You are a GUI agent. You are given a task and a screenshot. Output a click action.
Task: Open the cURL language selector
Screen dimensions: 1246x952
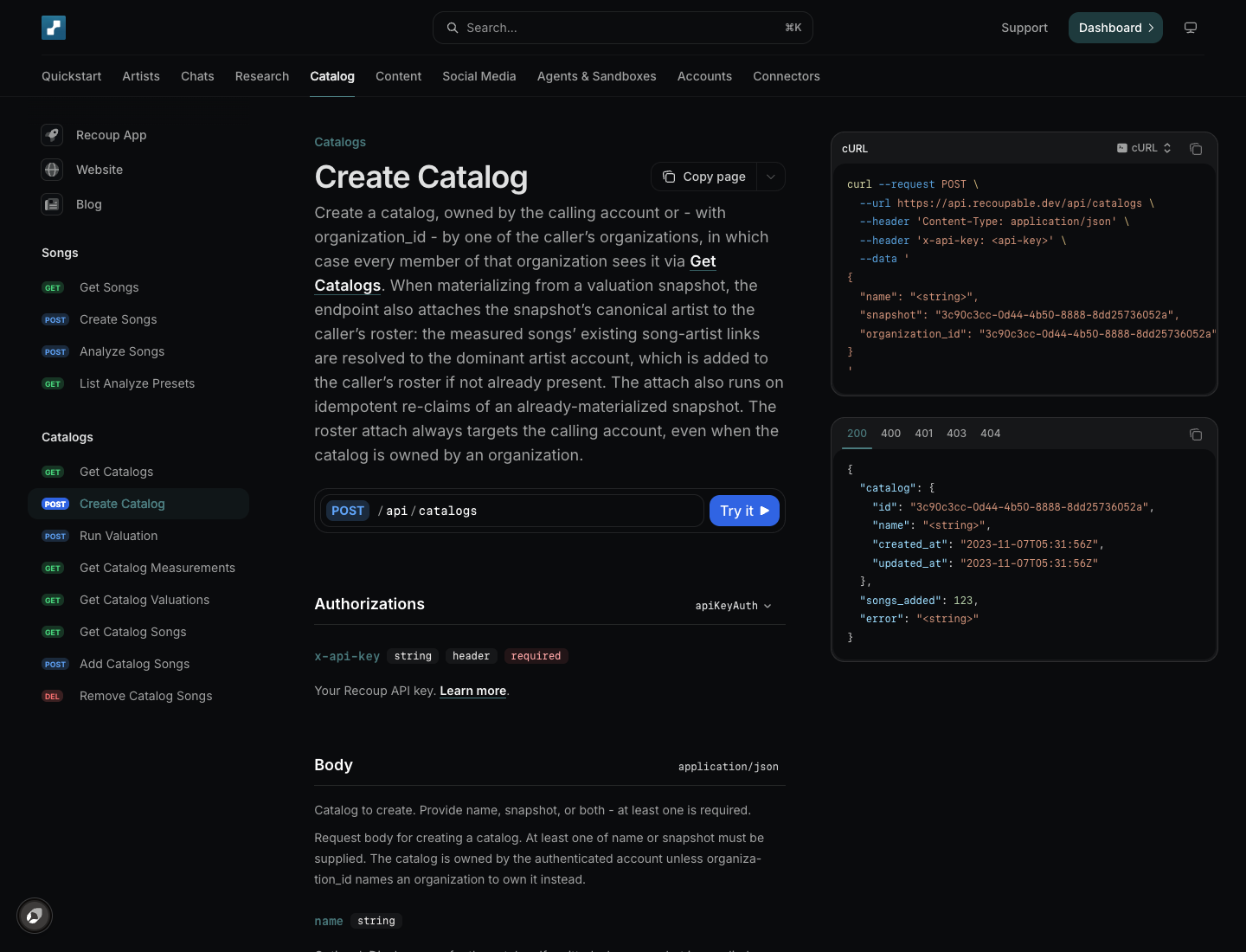[1144, 148]
